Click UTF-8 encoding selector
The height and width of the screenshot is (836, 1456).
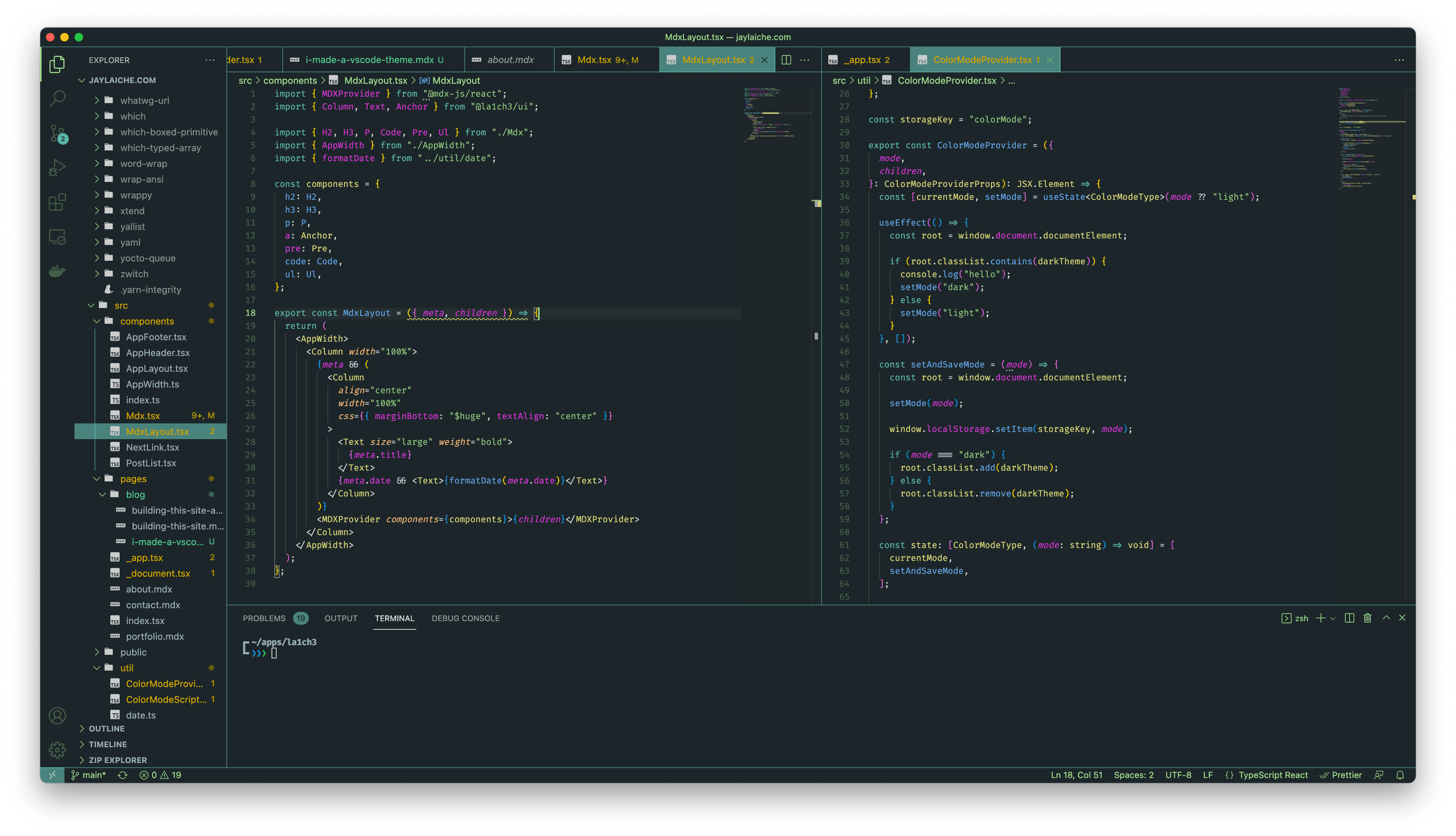point(1178,775)
